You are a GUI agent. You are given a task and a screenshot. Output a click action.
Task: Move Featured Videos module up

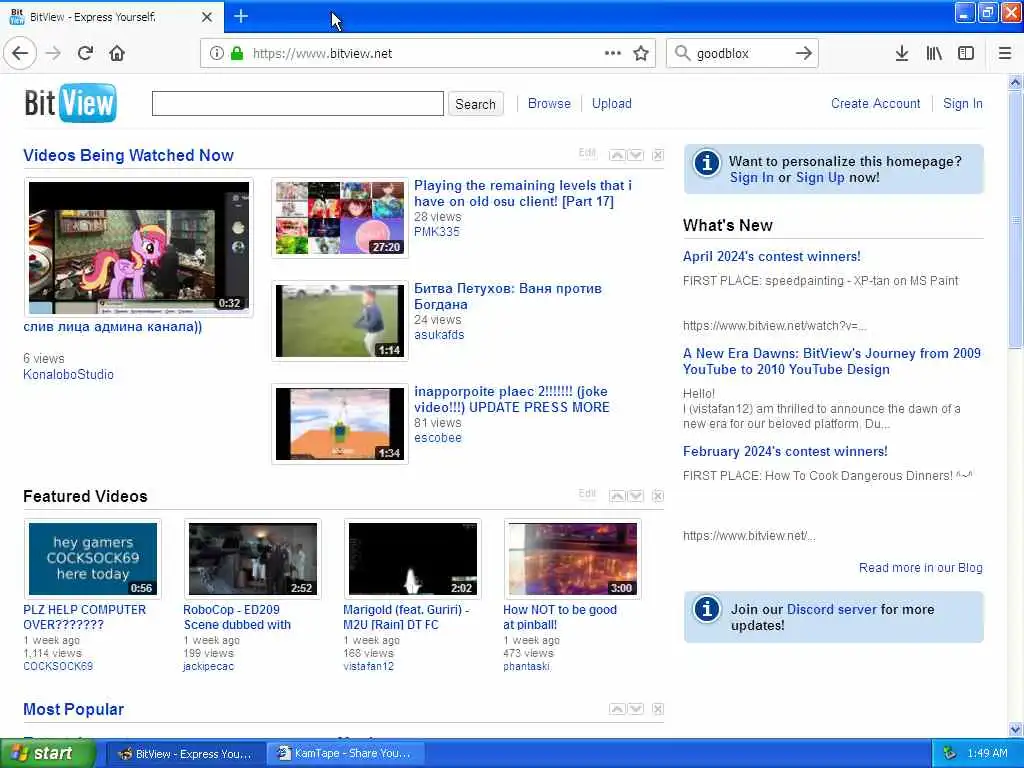[x=616, y=496]
